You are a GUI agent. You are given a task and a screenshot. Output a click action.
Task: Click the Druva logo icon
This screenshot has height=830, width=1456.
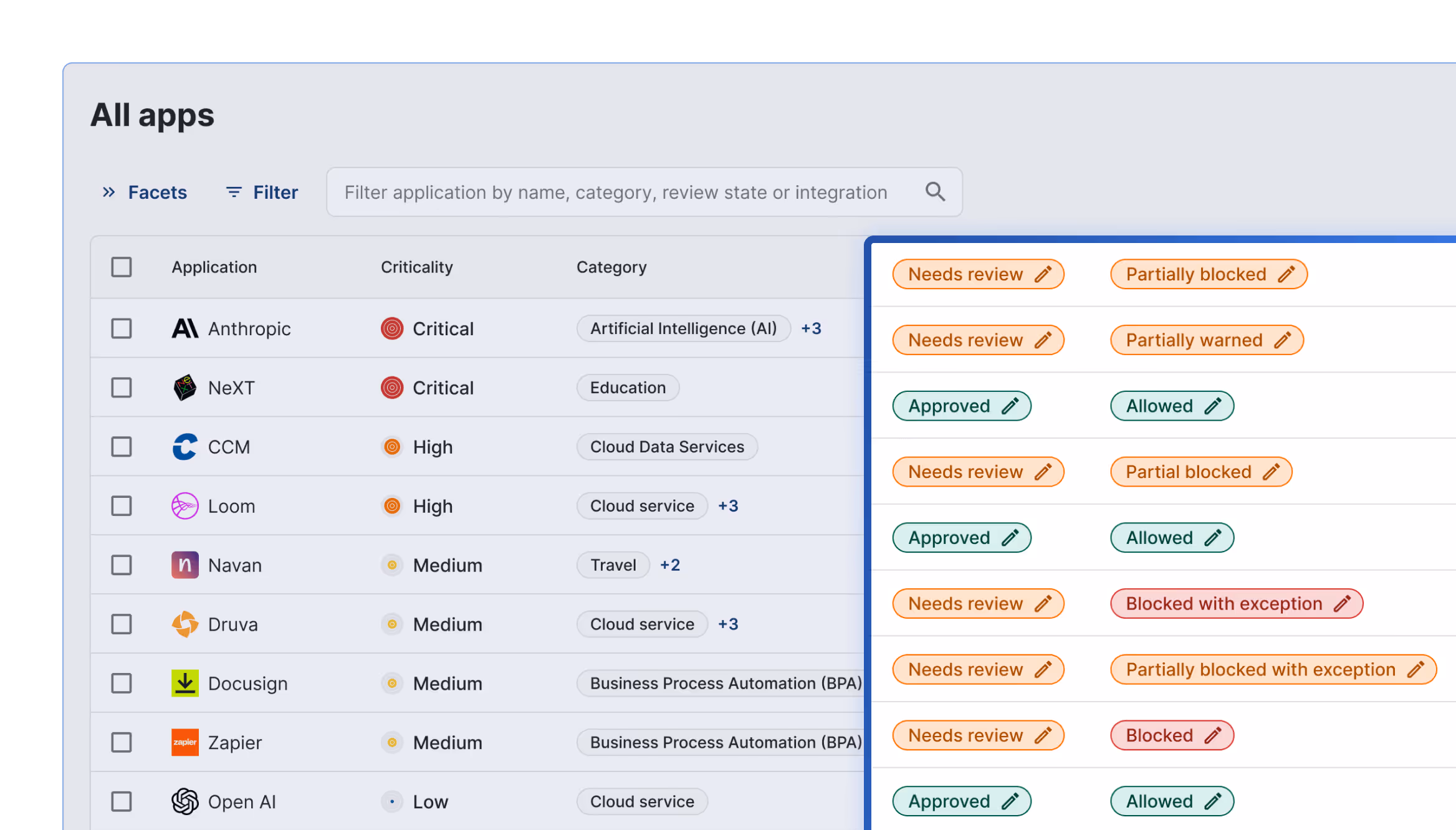pos(185,624)
